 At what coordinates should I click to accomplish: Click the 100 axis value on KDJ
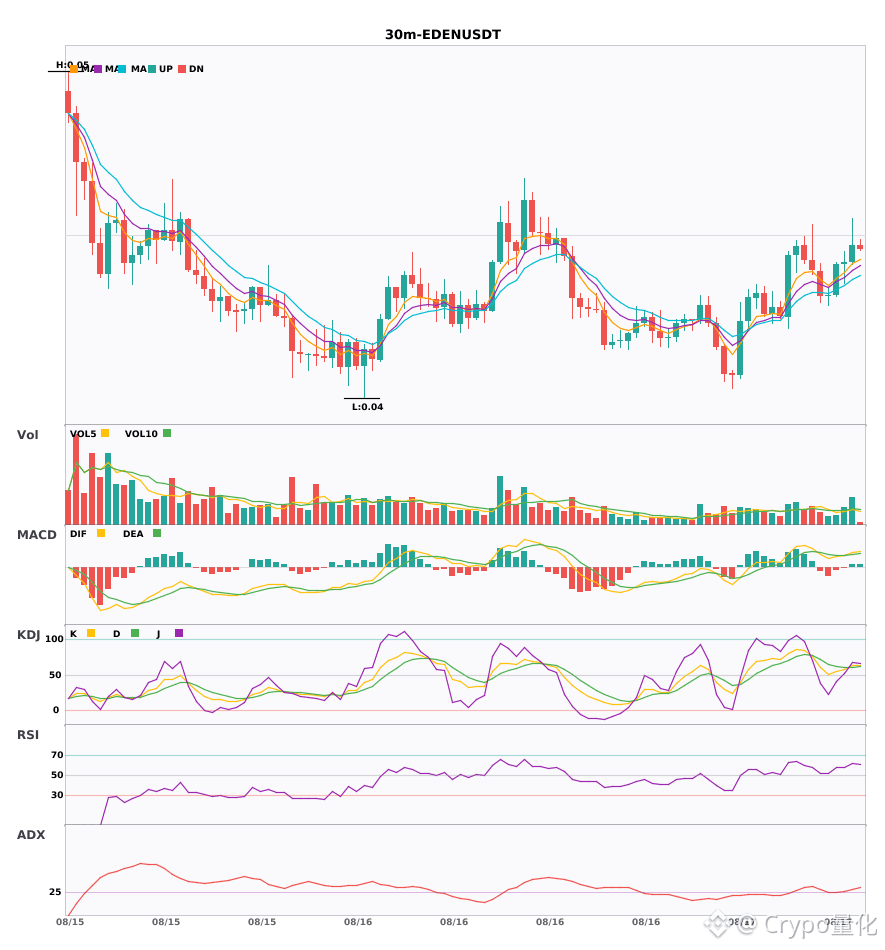[x=55, y=639]
